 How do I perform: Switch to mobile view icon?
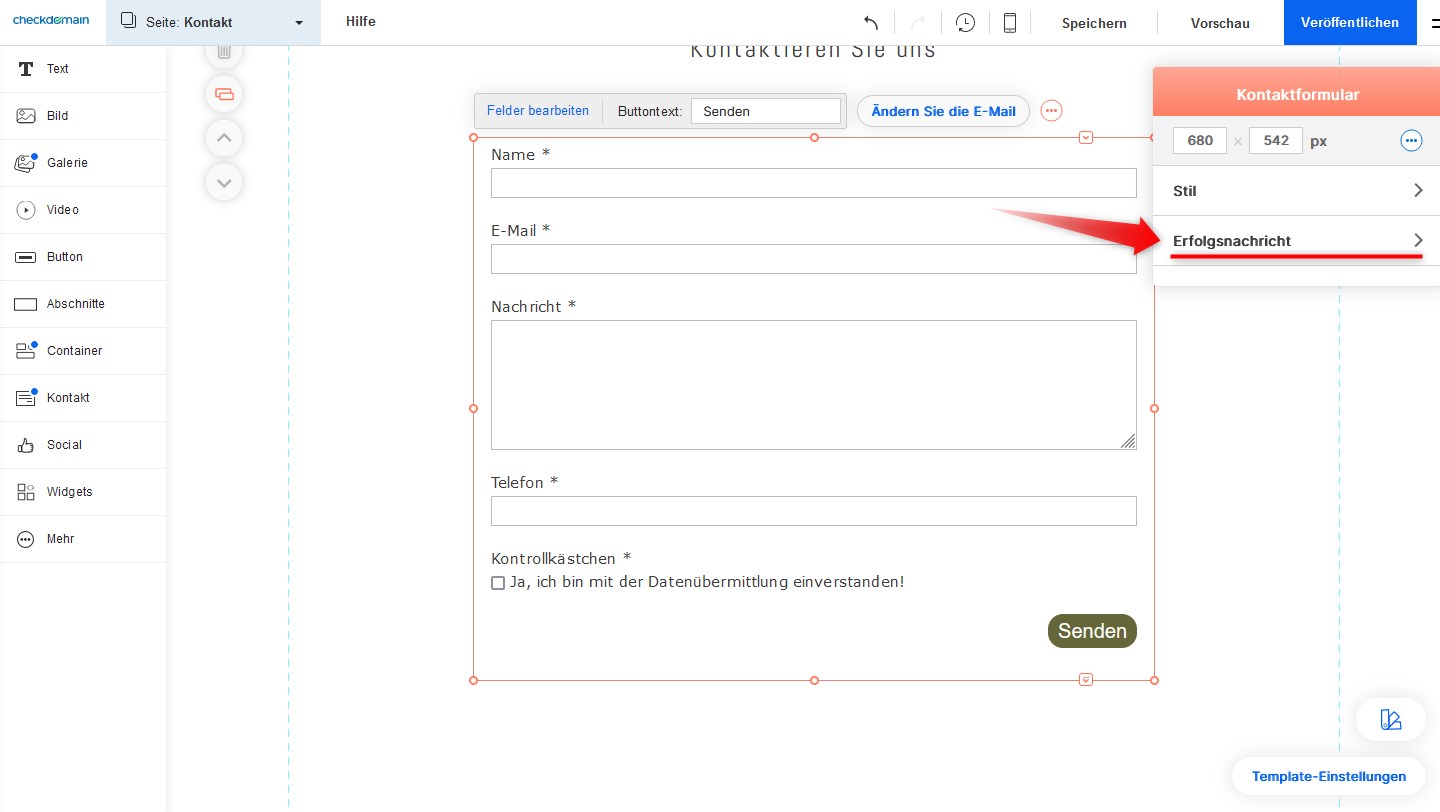click(1010, 23)
